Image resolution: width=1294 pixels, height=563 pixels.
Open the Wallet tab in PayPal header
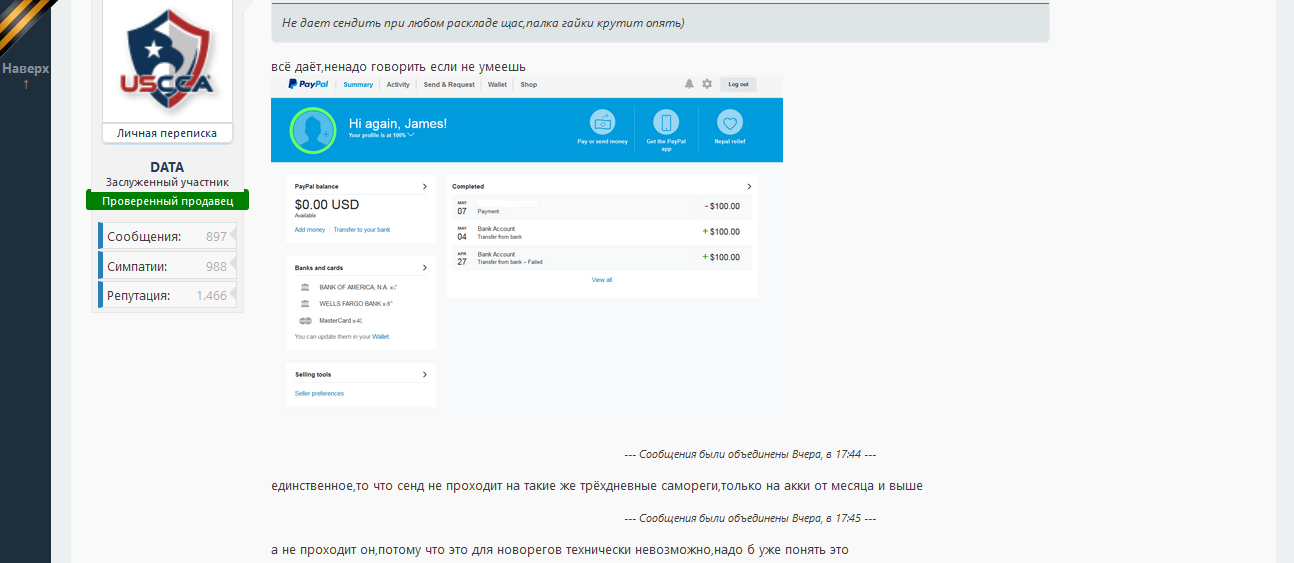click(497, 85)
